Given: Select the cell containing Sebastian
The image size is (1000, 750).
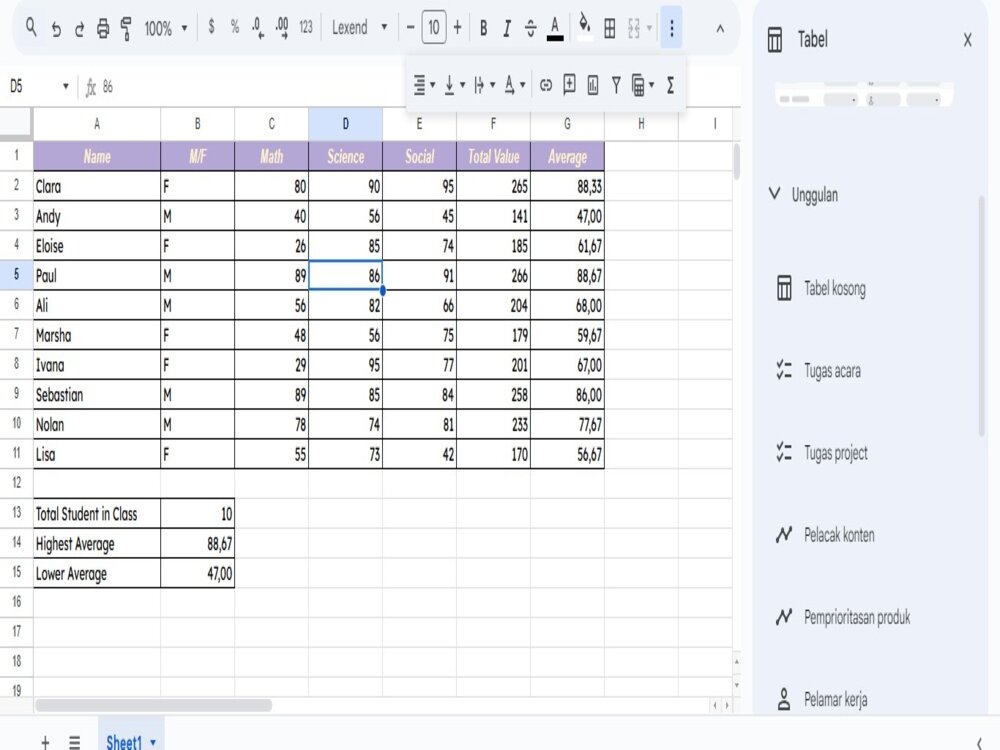Looking at the screenshot, I should (97, 394).
